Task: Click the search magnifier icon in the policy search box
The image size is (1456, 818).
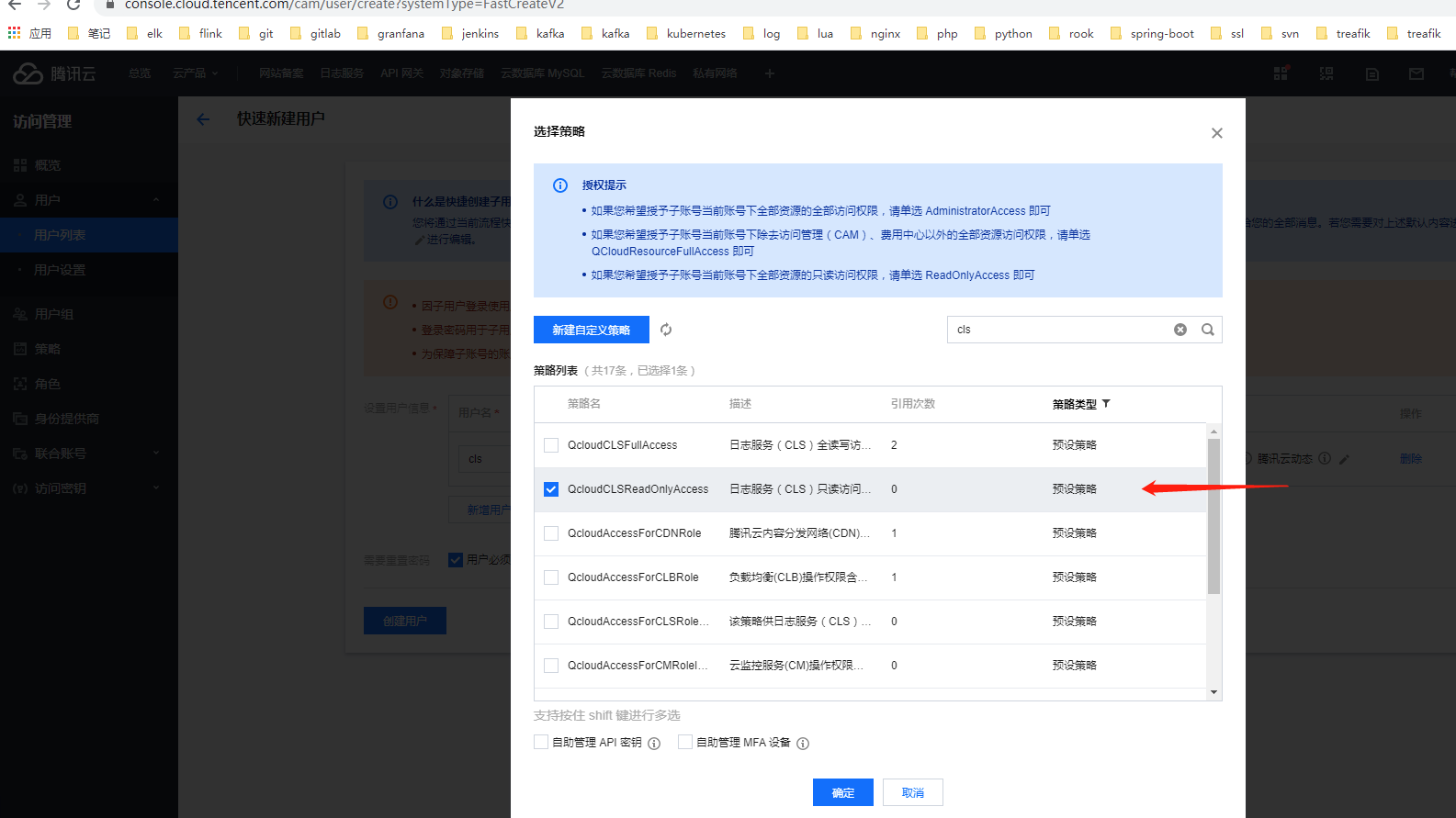Action: tap(1208, 330)
